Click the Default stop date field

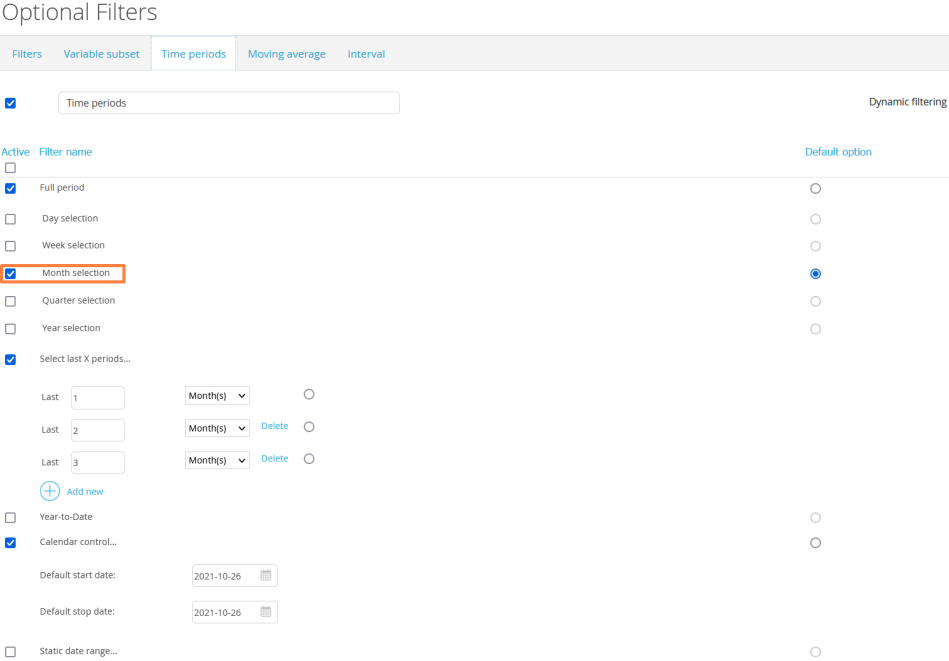tap(235, 612)
